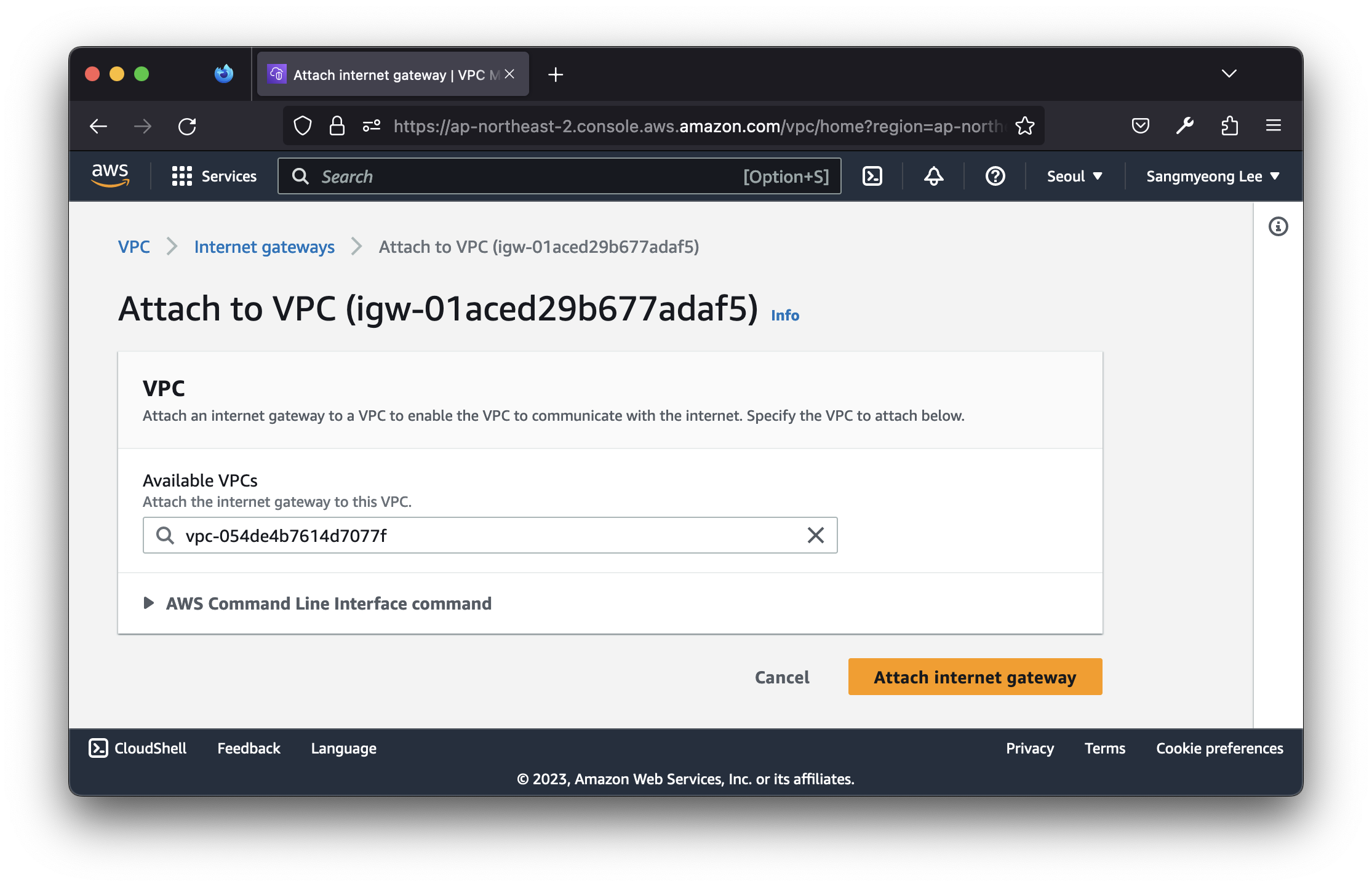
Task: Open the notifications bell
Action: 933,177
